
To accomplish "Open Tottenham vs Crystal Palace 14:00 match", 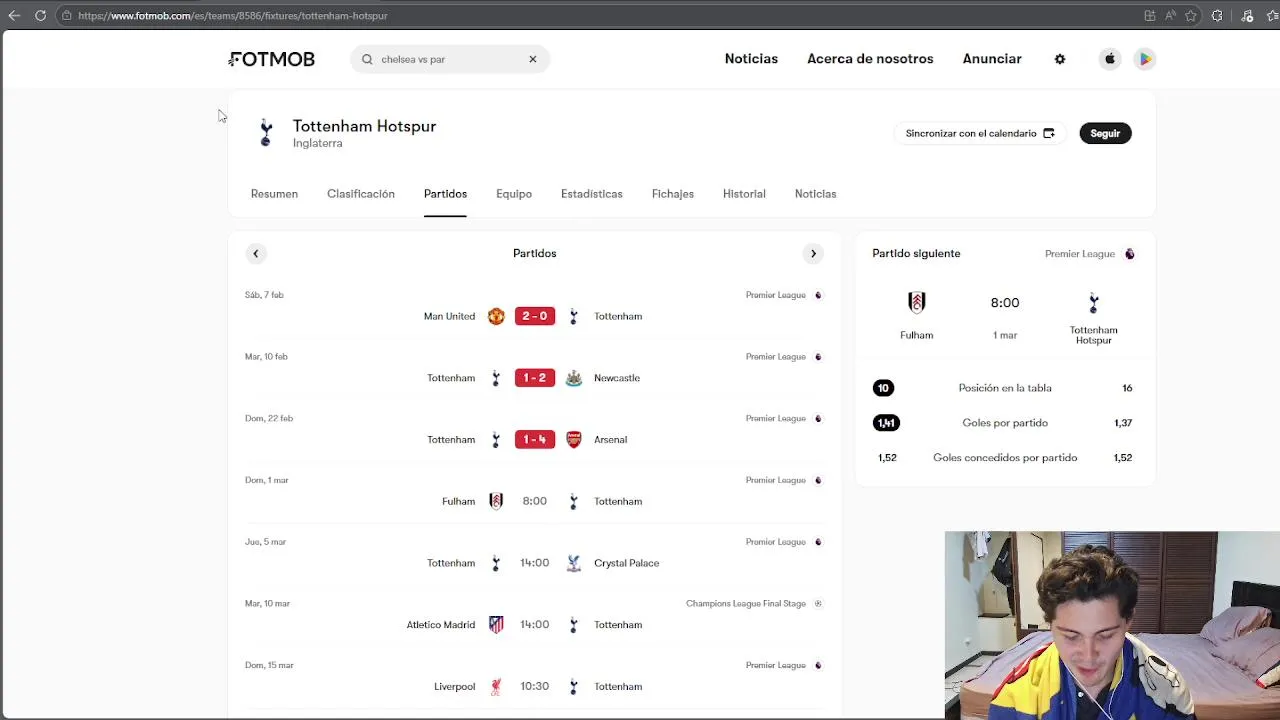I will pos(534,563).
